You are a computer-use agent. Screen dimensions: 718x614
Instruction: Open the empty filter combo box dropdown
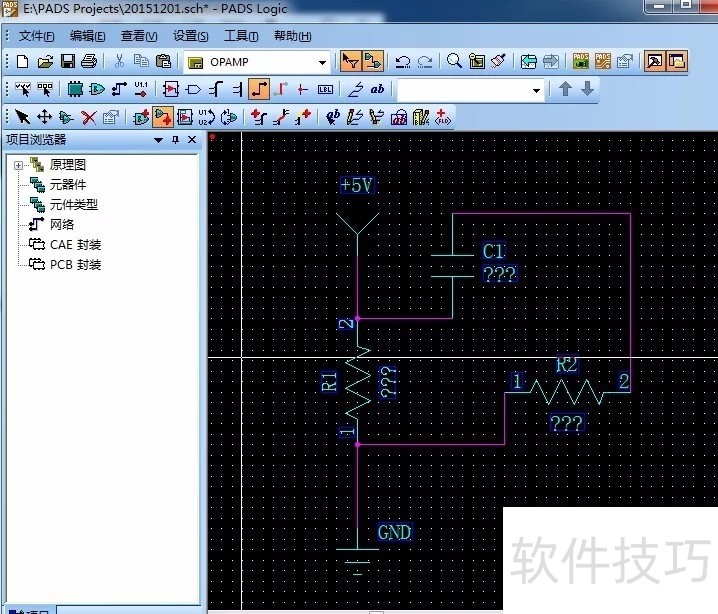tap(536, 90)
